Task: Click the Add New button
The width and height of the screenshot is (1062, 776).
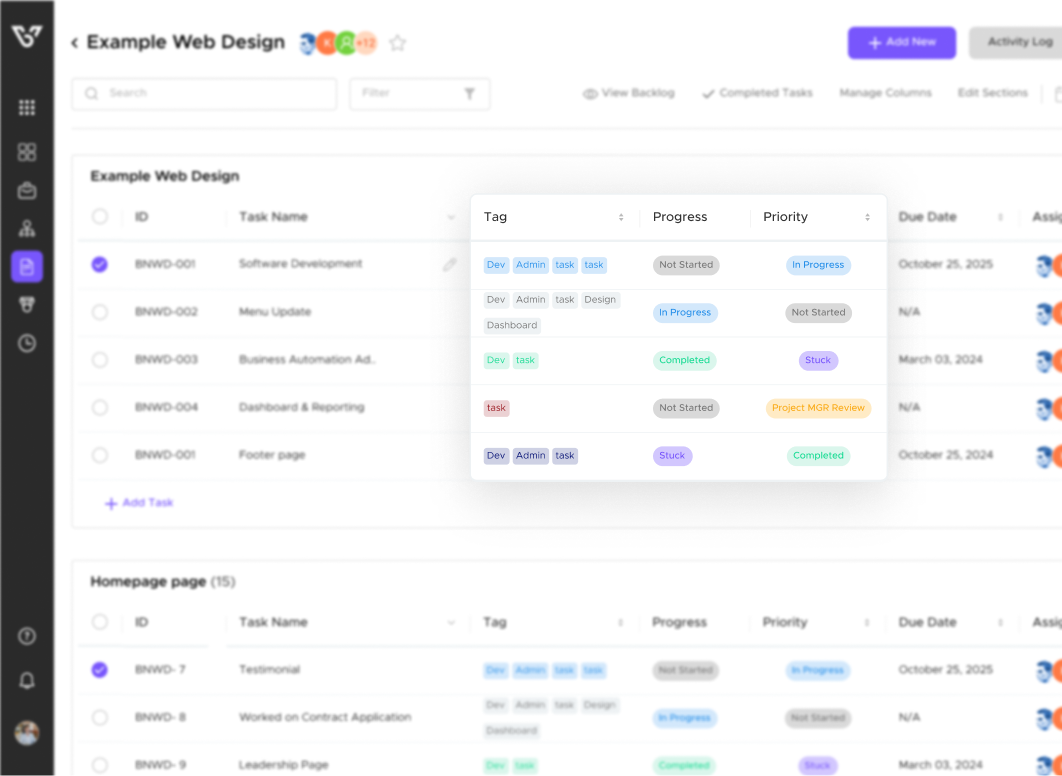Action: coord(901,43)
